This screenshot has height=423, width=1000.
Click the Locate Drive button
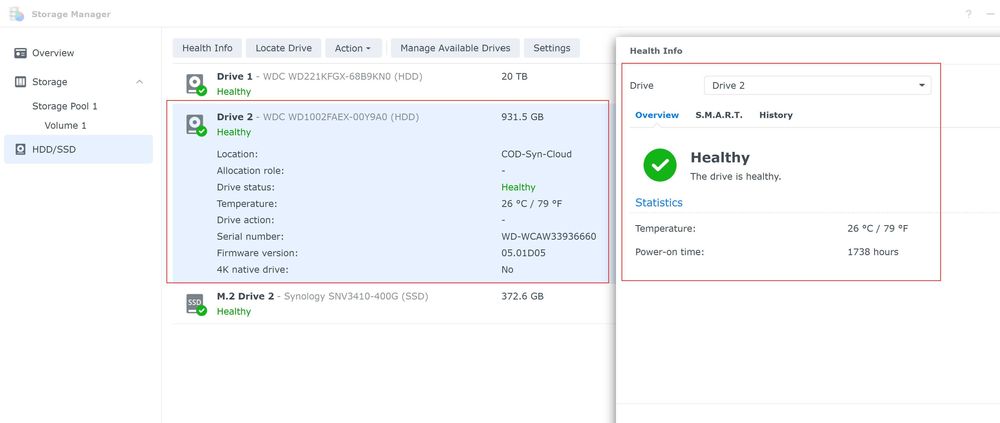tap(284, 48)
